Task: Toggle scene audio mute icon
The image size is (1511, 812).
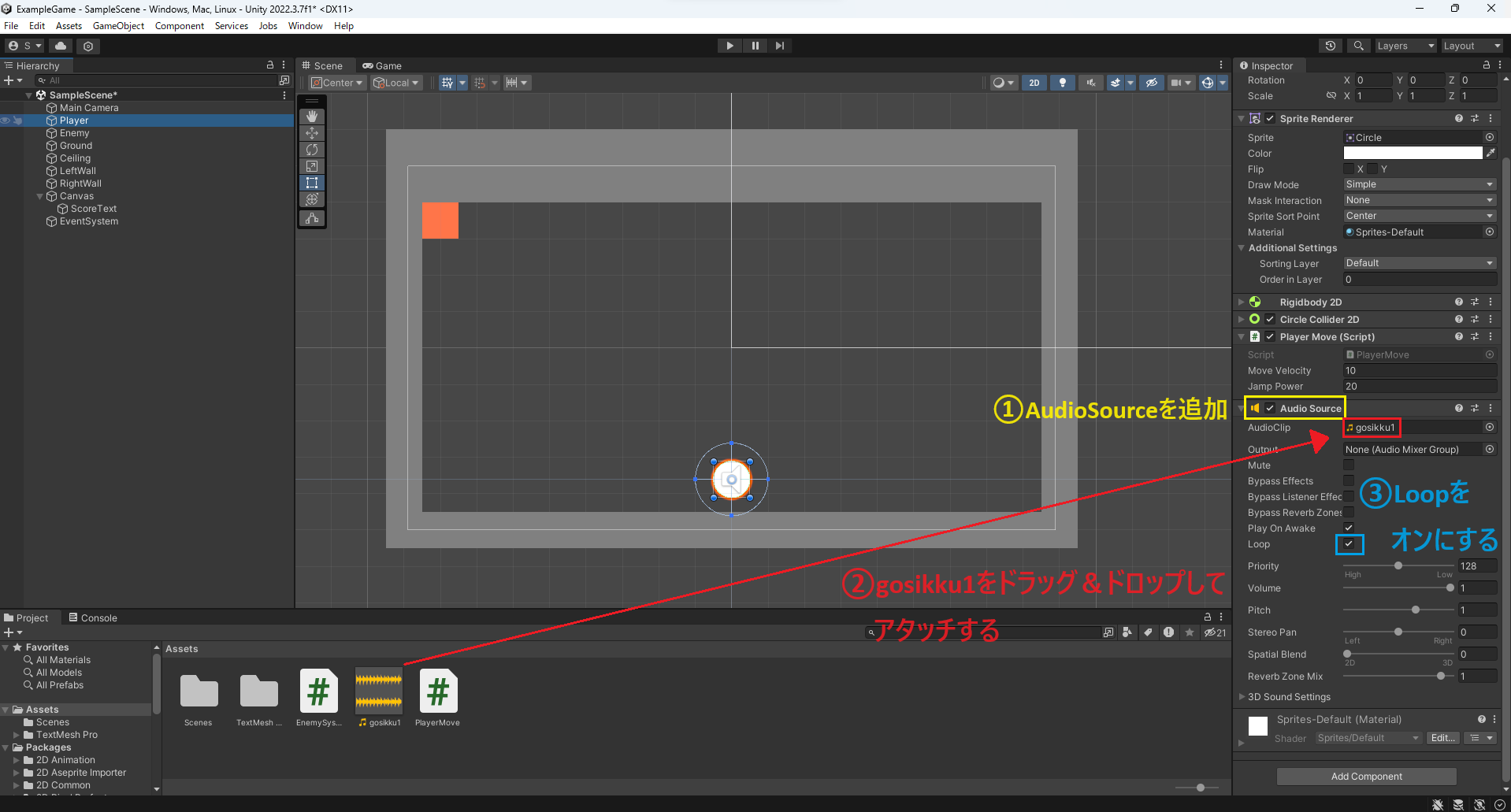Action: [1090, 82]
